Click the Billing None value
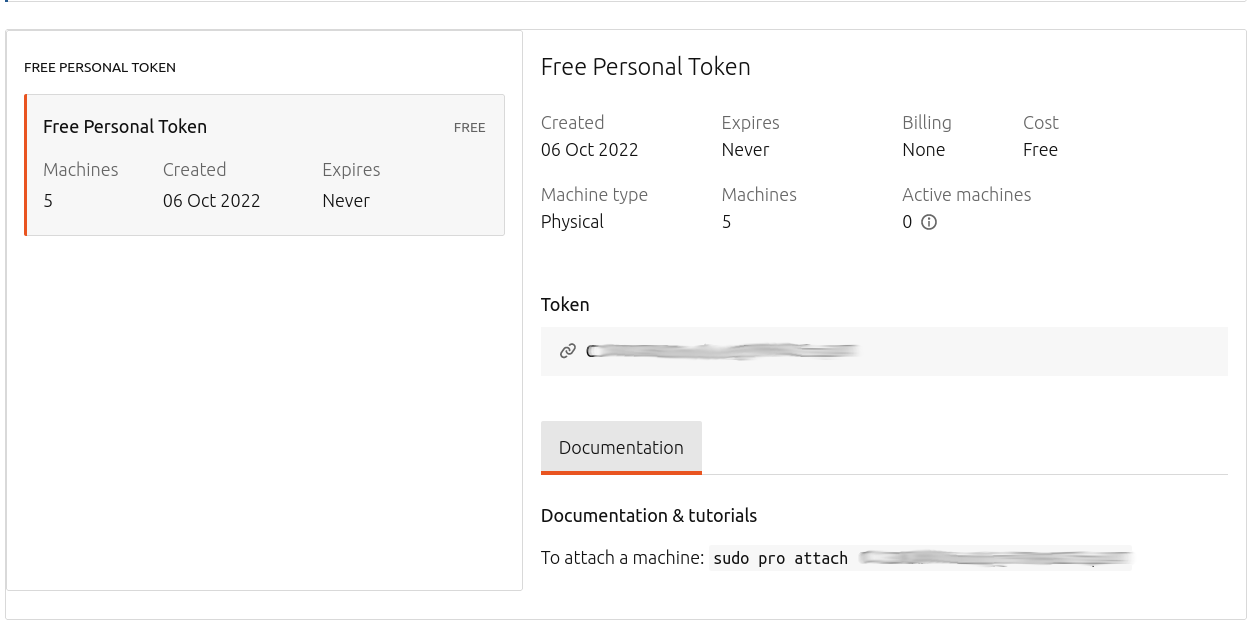 923,150
